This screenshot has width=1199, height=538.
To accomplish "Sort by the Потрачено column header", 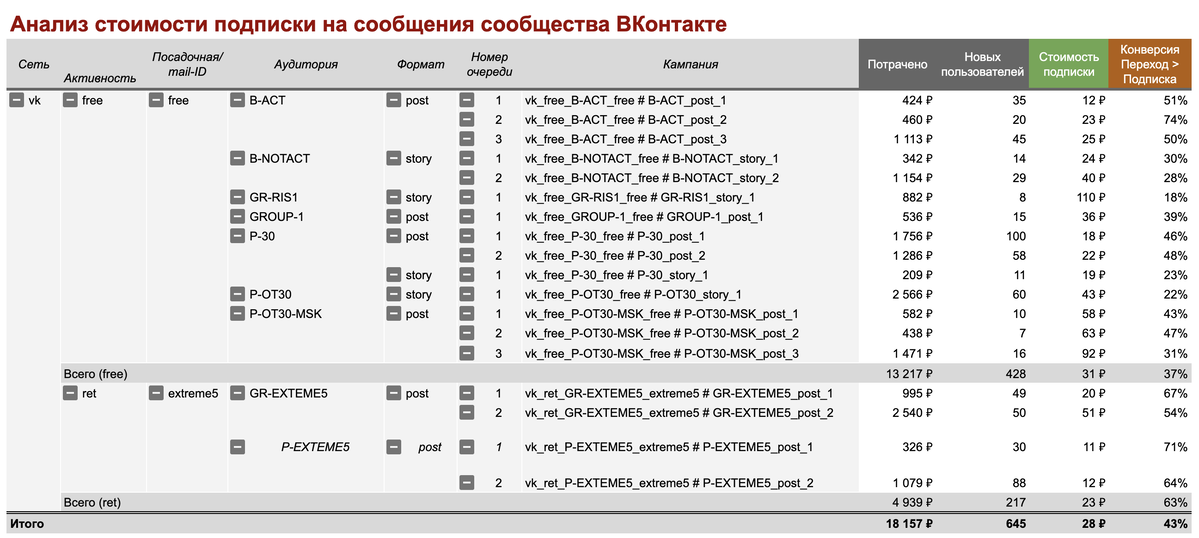I will click(x=898, y=64).
